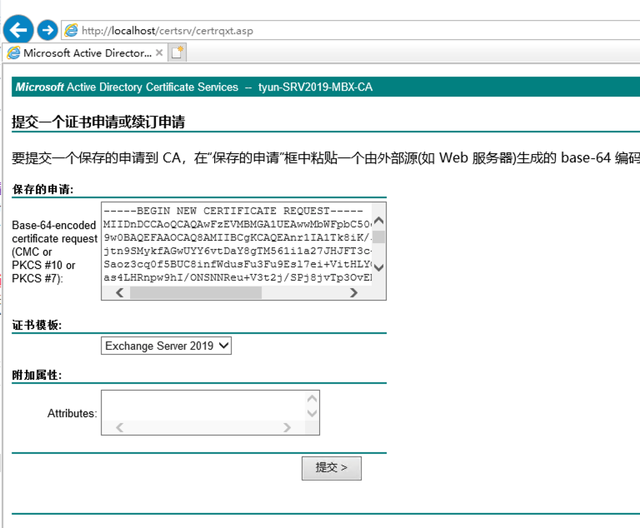Submit the request with 提交 button
Viewport: 640px width, 528px height.
pos(331,468)
